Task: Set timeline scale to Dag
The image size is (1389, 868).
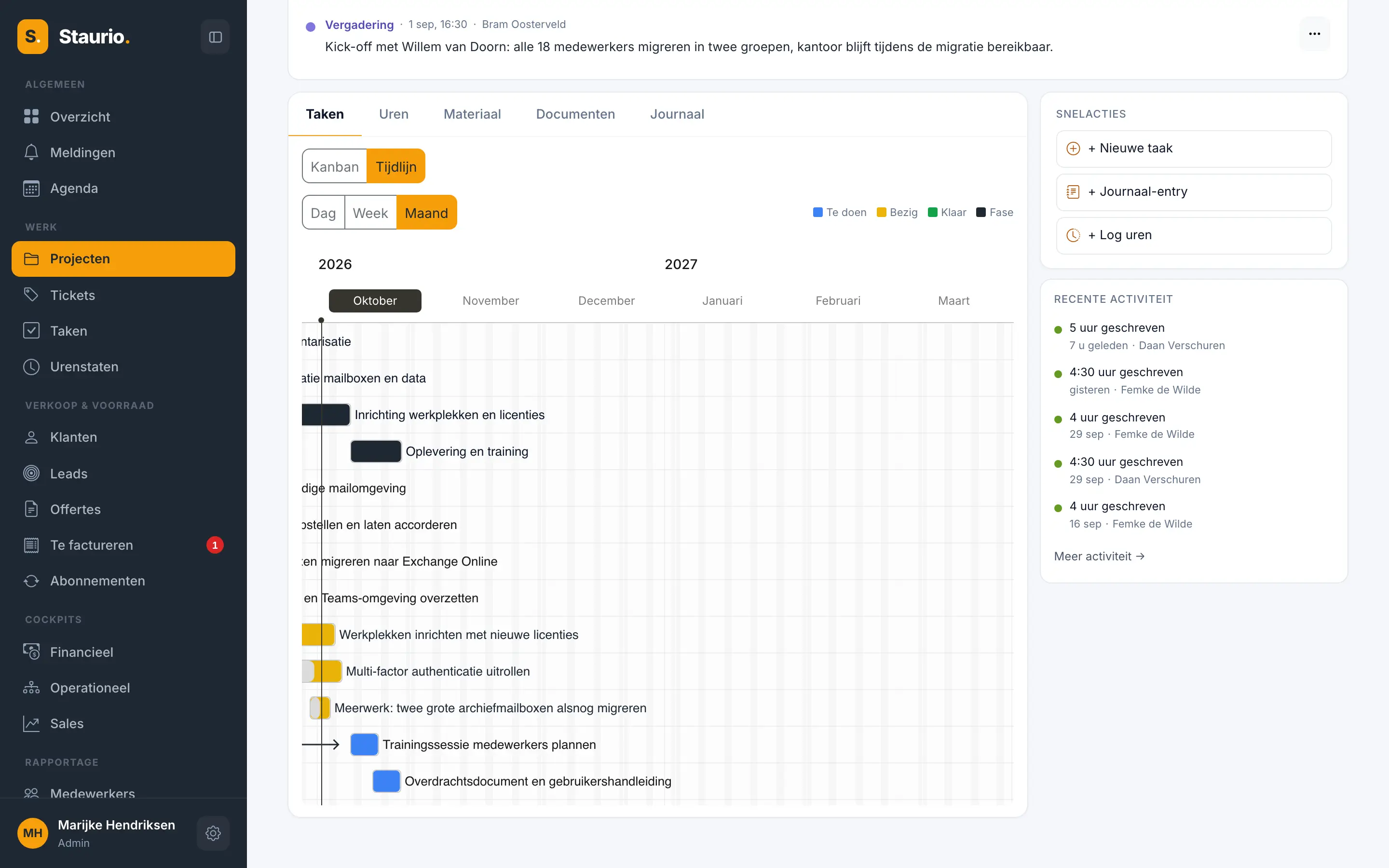Action: (x=323, y=213)
